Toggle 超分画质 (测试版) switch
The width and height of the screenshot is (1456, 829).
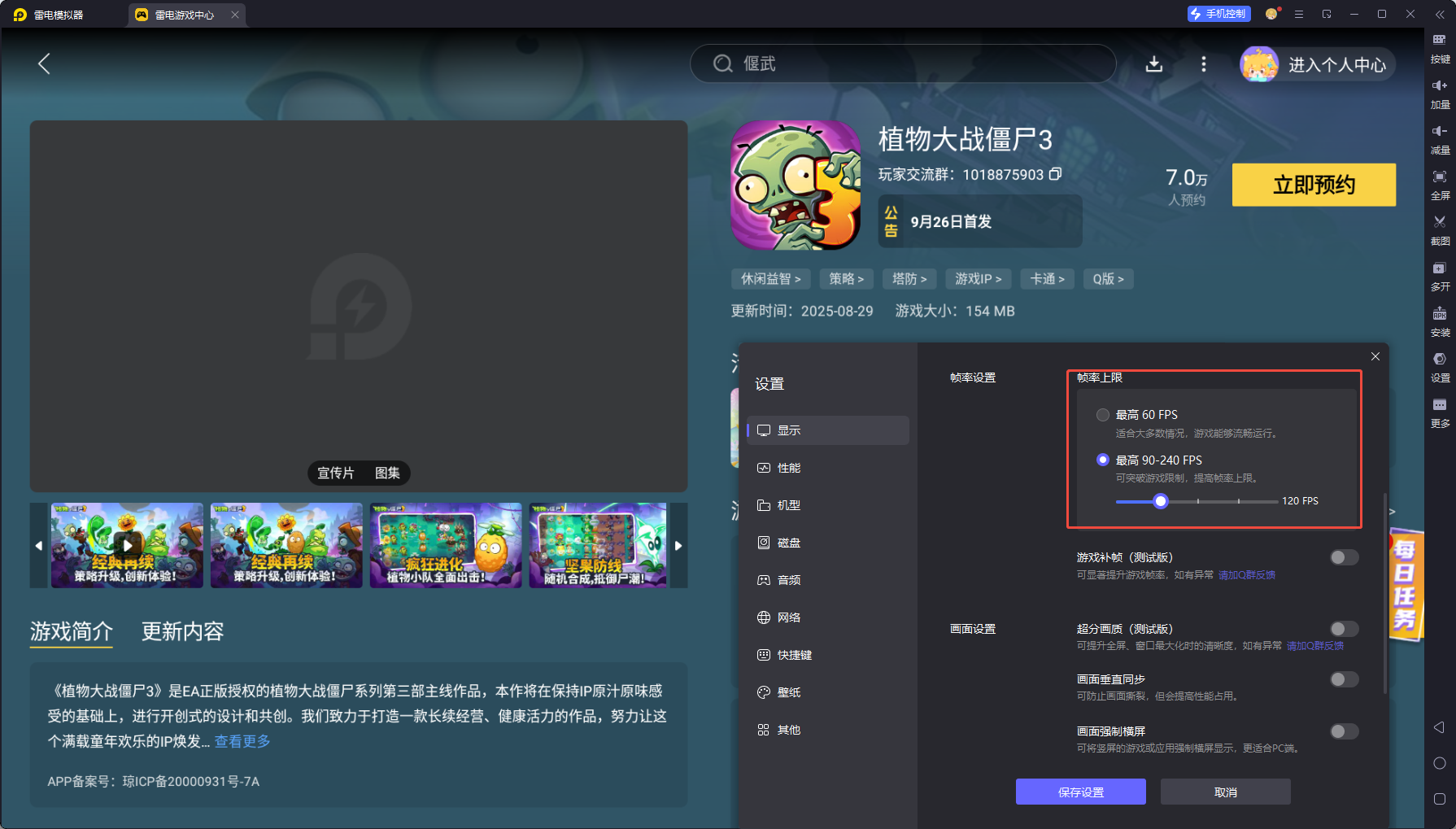1344,629
